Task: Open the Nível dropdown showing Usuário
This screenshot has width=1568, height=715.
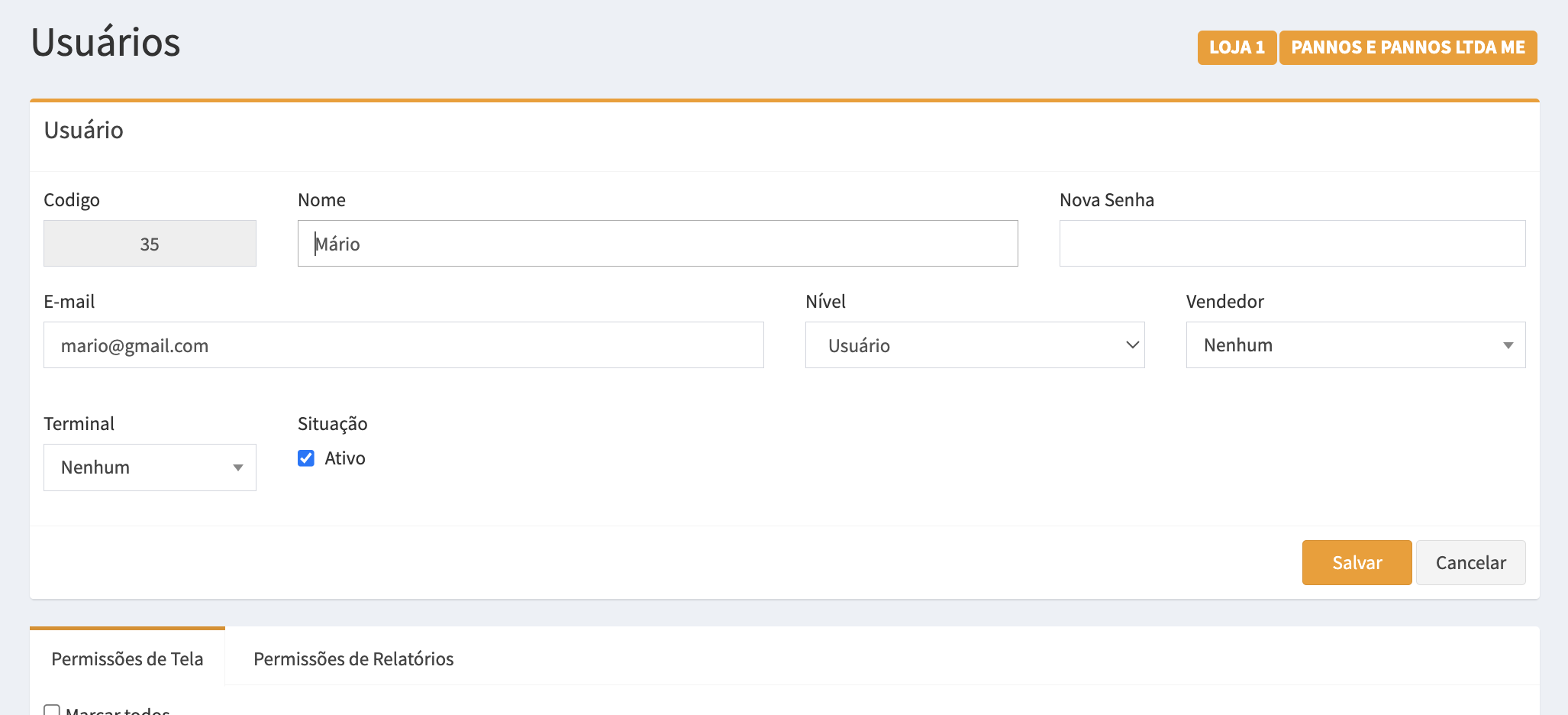Action: [974, 345]
